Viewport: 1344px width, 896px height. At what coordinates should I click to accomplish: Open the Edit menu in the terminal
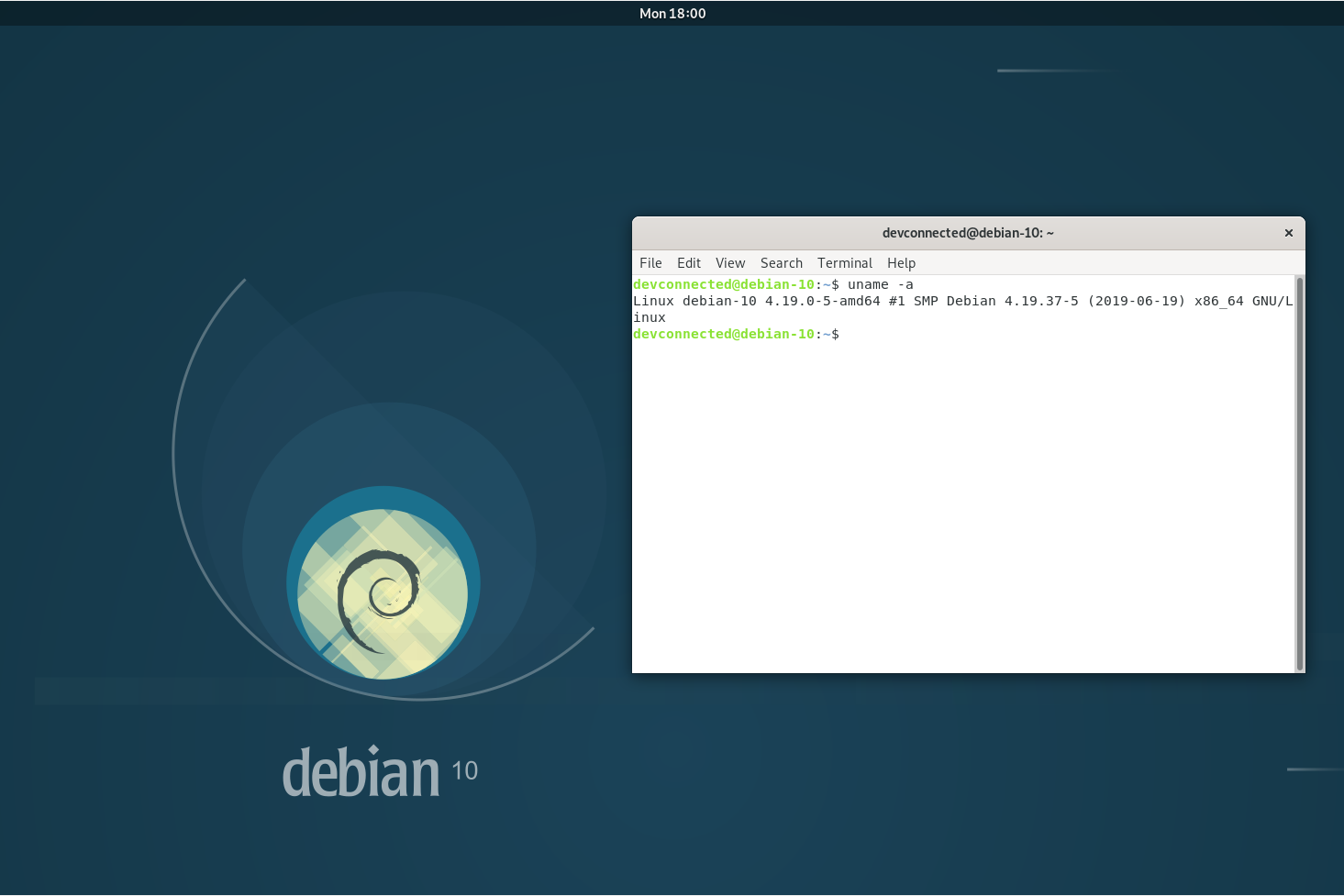pyautogui.click(x=689, y=263)
